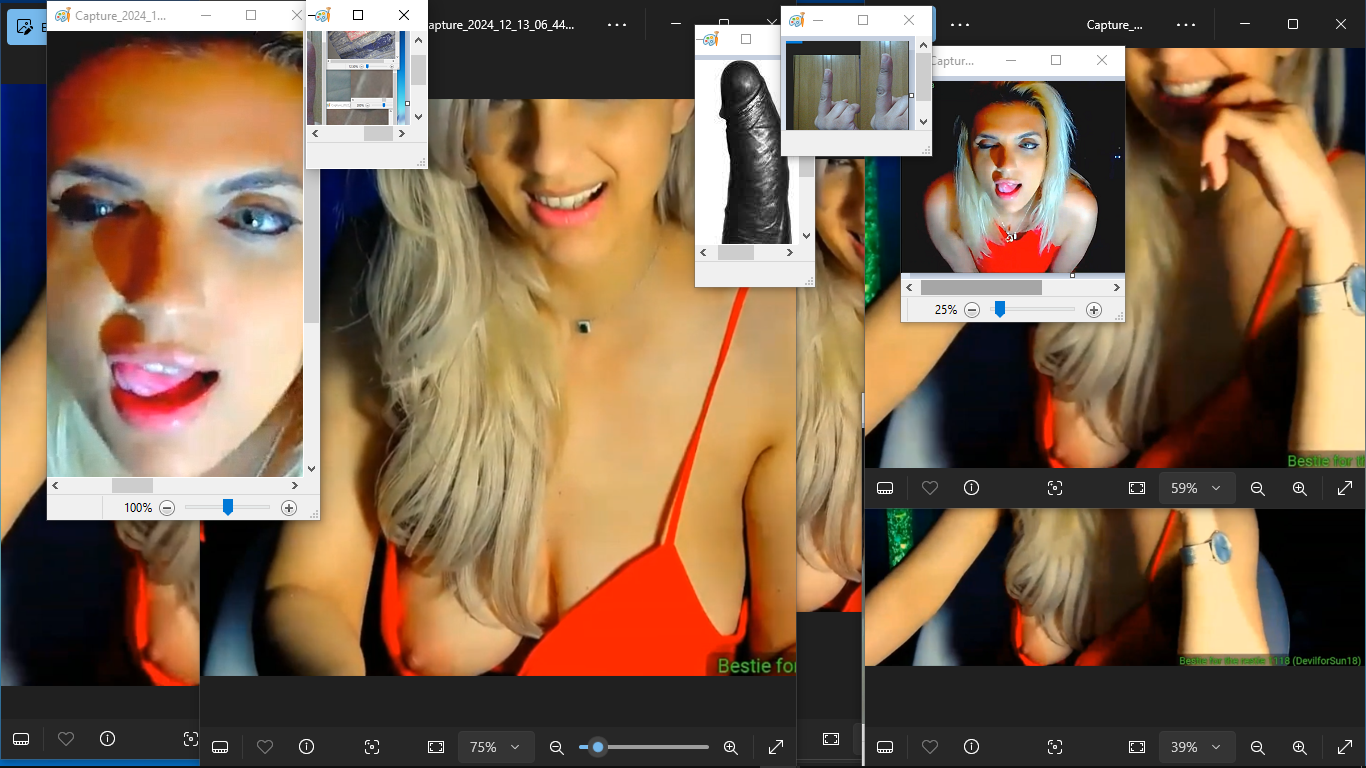The width and height of the screenshot is (1366, 768).
Task: Toggle favorite heart in the 75% window toolbar
Action: coord(265,747)
